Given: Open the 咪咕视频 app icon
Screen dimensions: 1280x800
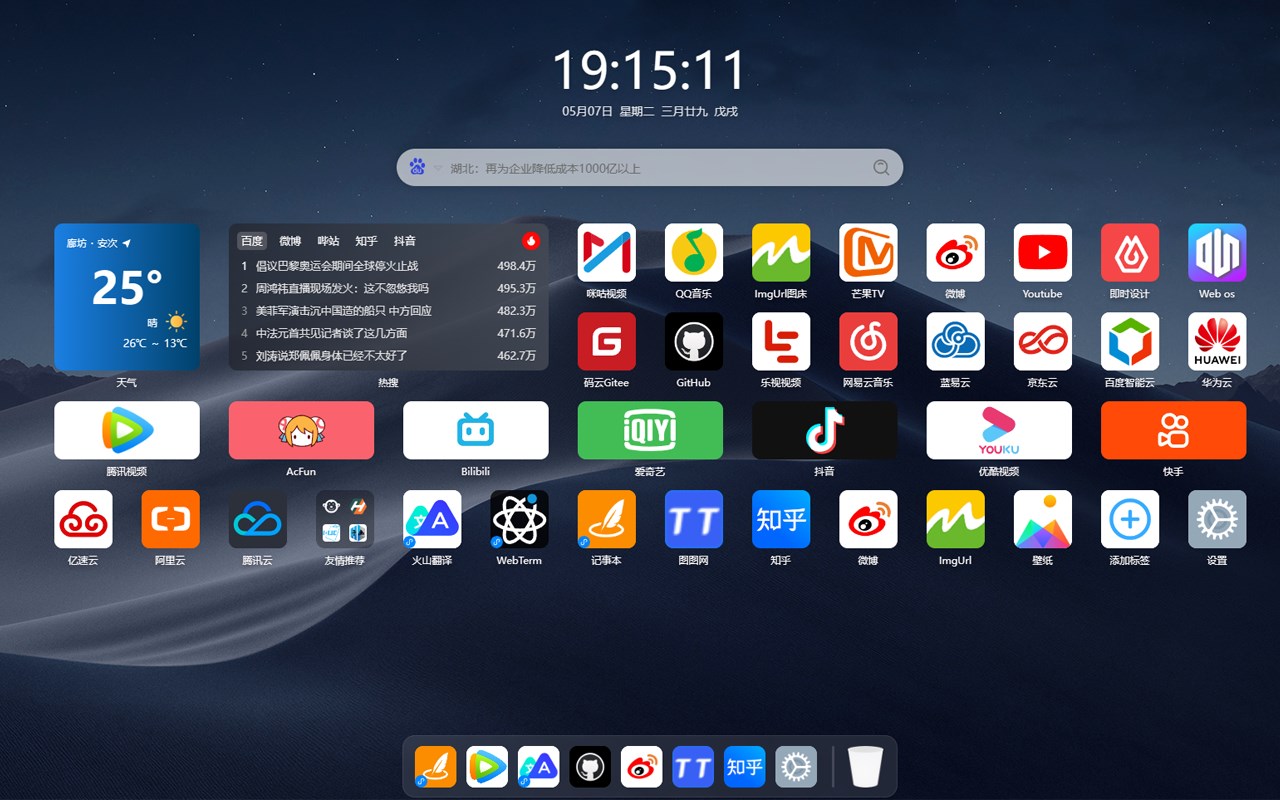Looking at the screenshot, I should [x=606, y=252].
